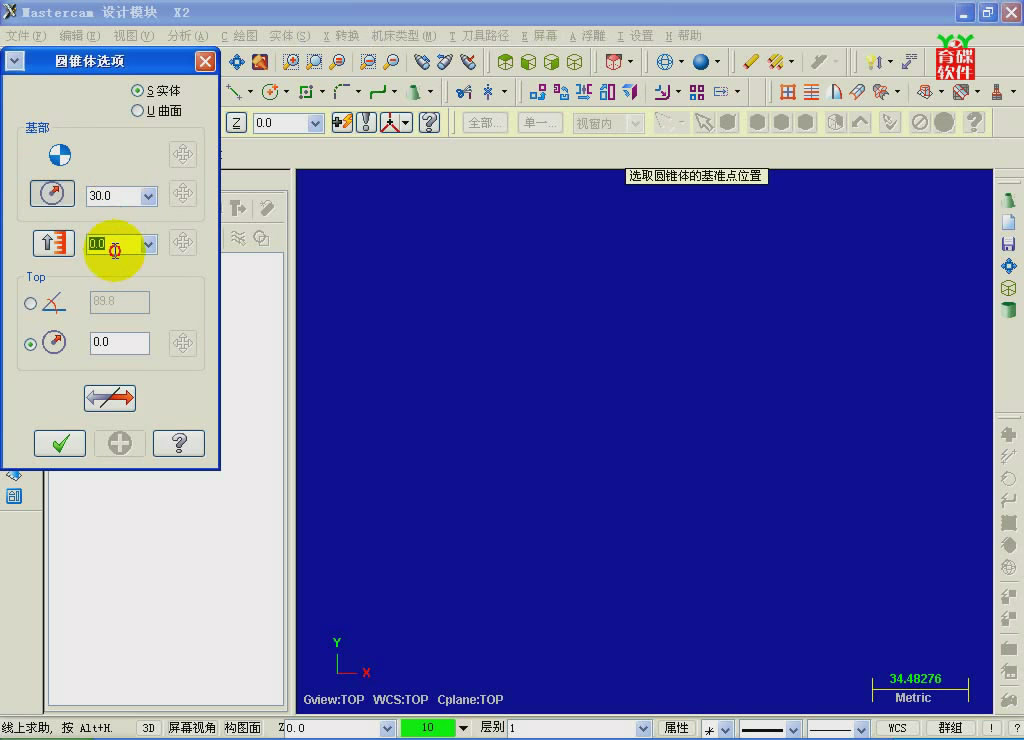
Task: Click the wireframe globe shading icon
Action: pyautogui.click(x=664, y=62)
